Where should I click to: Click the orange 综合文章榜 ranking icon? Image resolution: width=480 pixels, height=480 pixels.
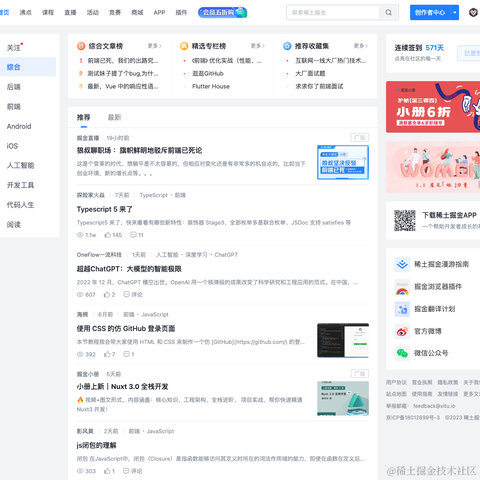click(x=81, y=46)
